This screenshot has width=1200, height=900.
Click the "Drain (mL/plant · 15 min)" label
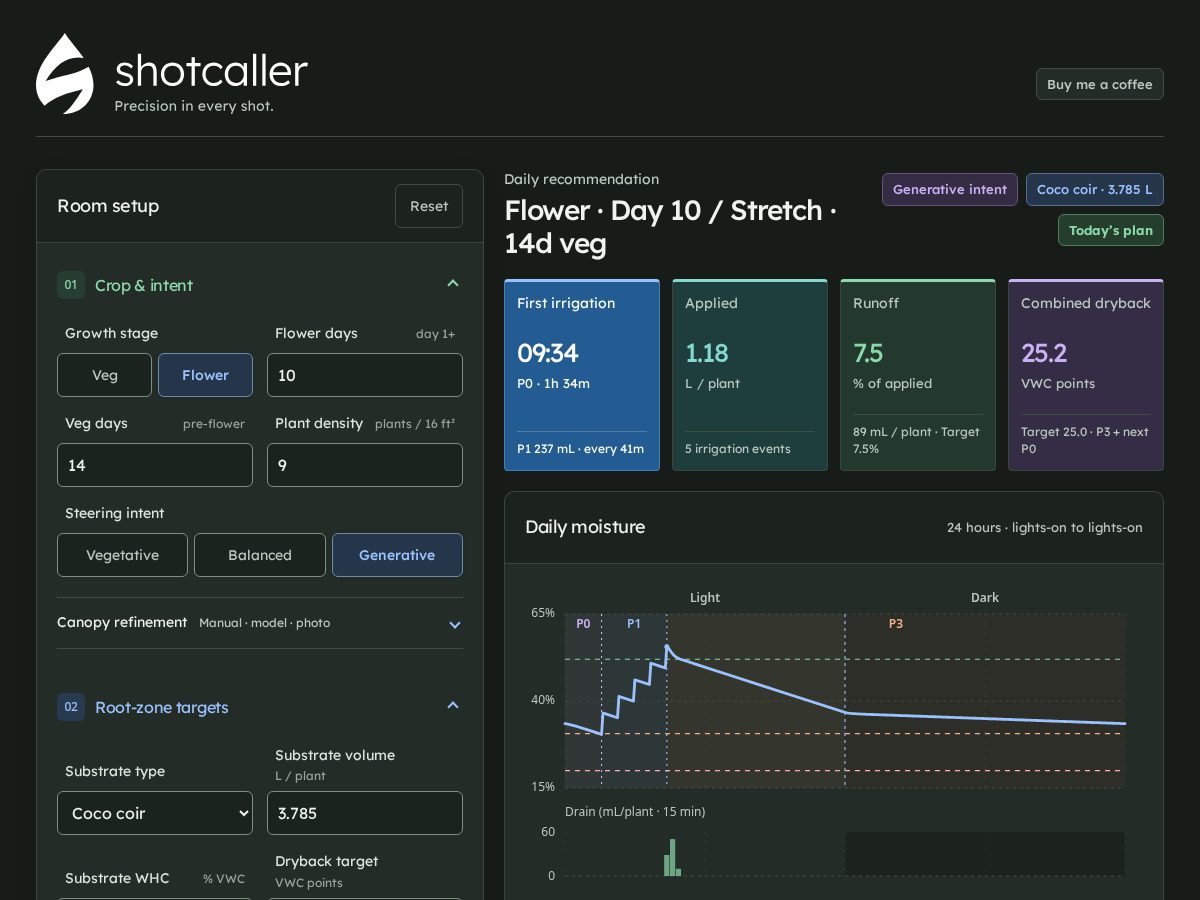tap(635, 811)
